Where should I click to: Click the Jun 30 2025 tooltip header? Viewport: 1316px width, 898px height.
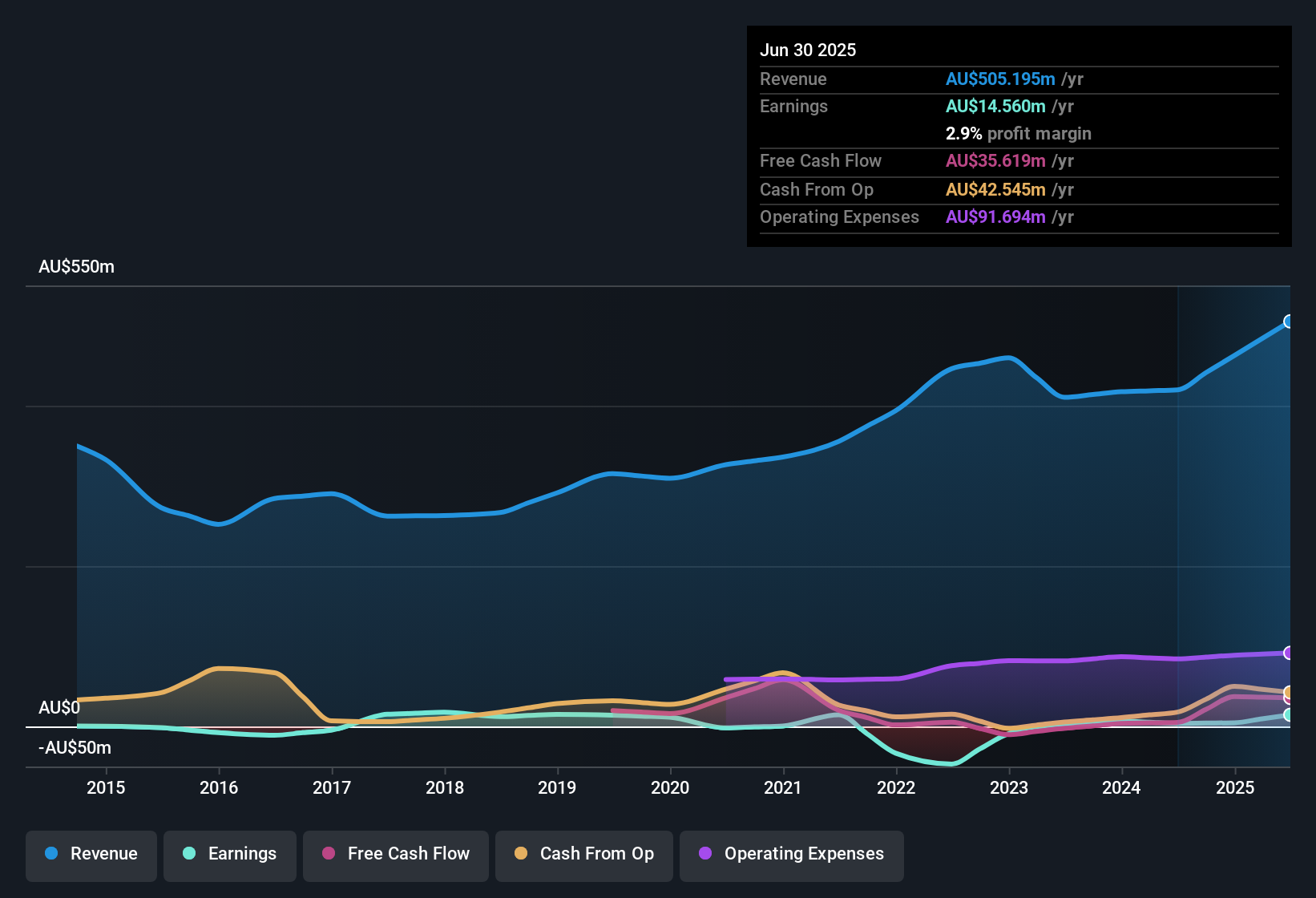tap(808, 50)
